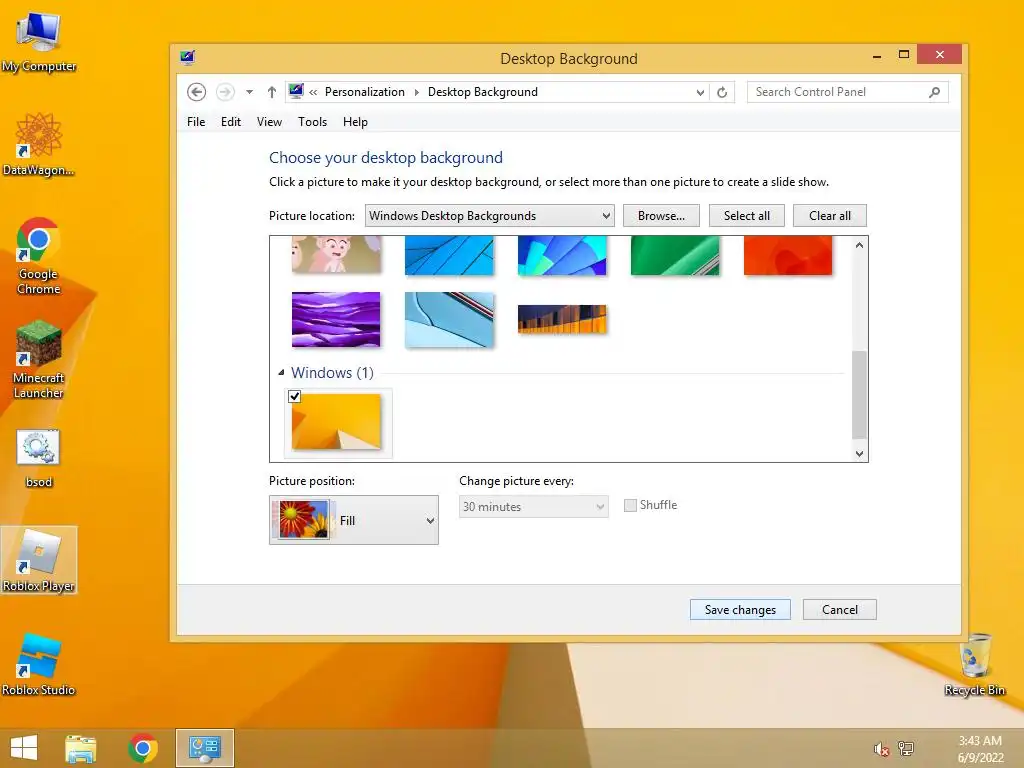
Task: Open the Windows Start button
Action: (24, 748)
